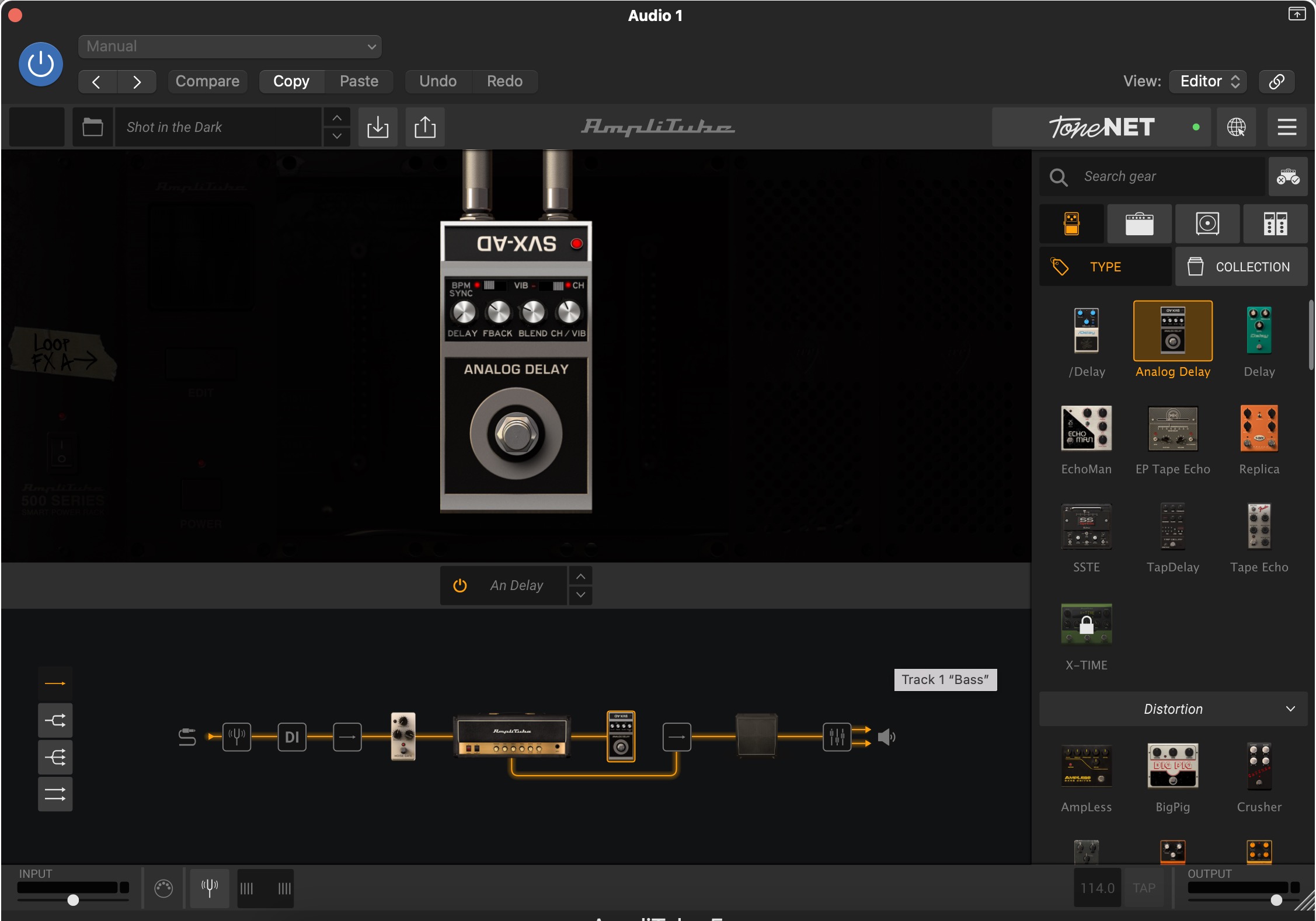Select the BigPig distortion pedal
1316x921 pixels.
coord(1173,766)
